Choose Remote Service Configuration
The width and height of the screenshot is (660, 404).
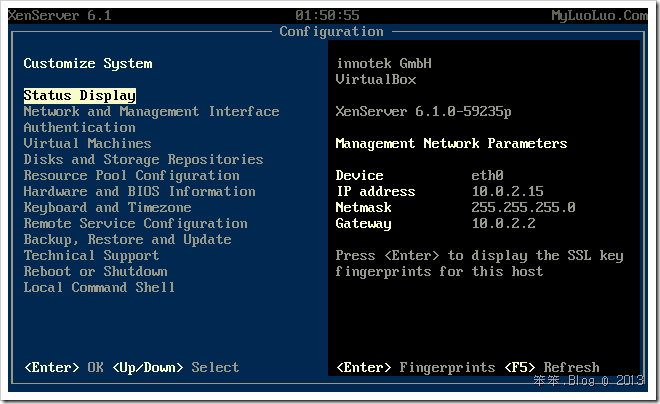click(136, 223)
